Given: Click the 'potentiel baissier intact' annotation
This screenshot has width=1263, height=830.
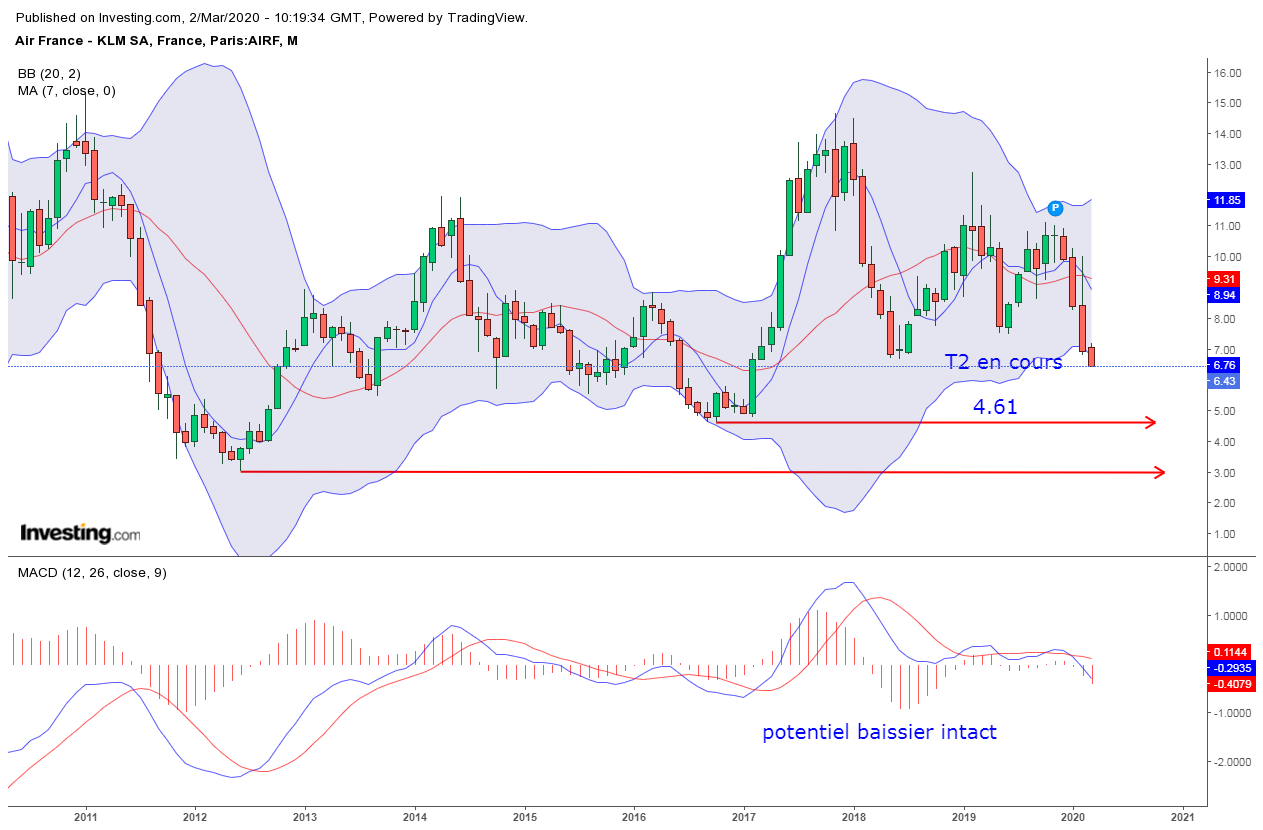Looking at the screenshot, I should pyautogui.click(x=879, y=732).
